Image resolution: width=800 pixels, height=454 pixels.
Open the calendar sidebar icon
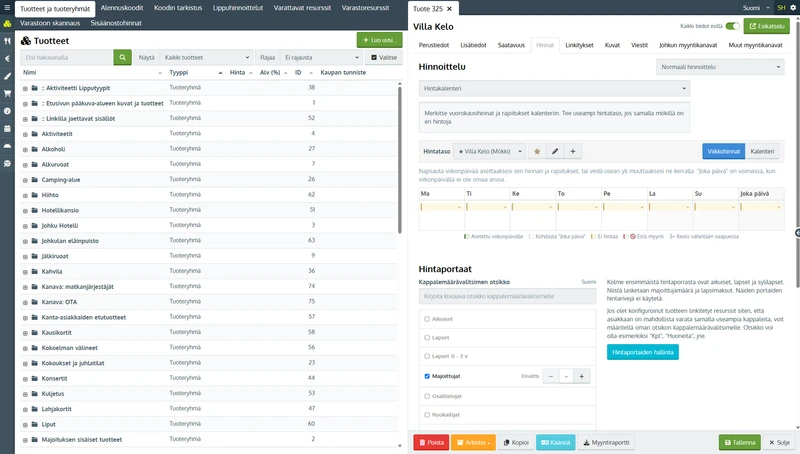(7, 129)
